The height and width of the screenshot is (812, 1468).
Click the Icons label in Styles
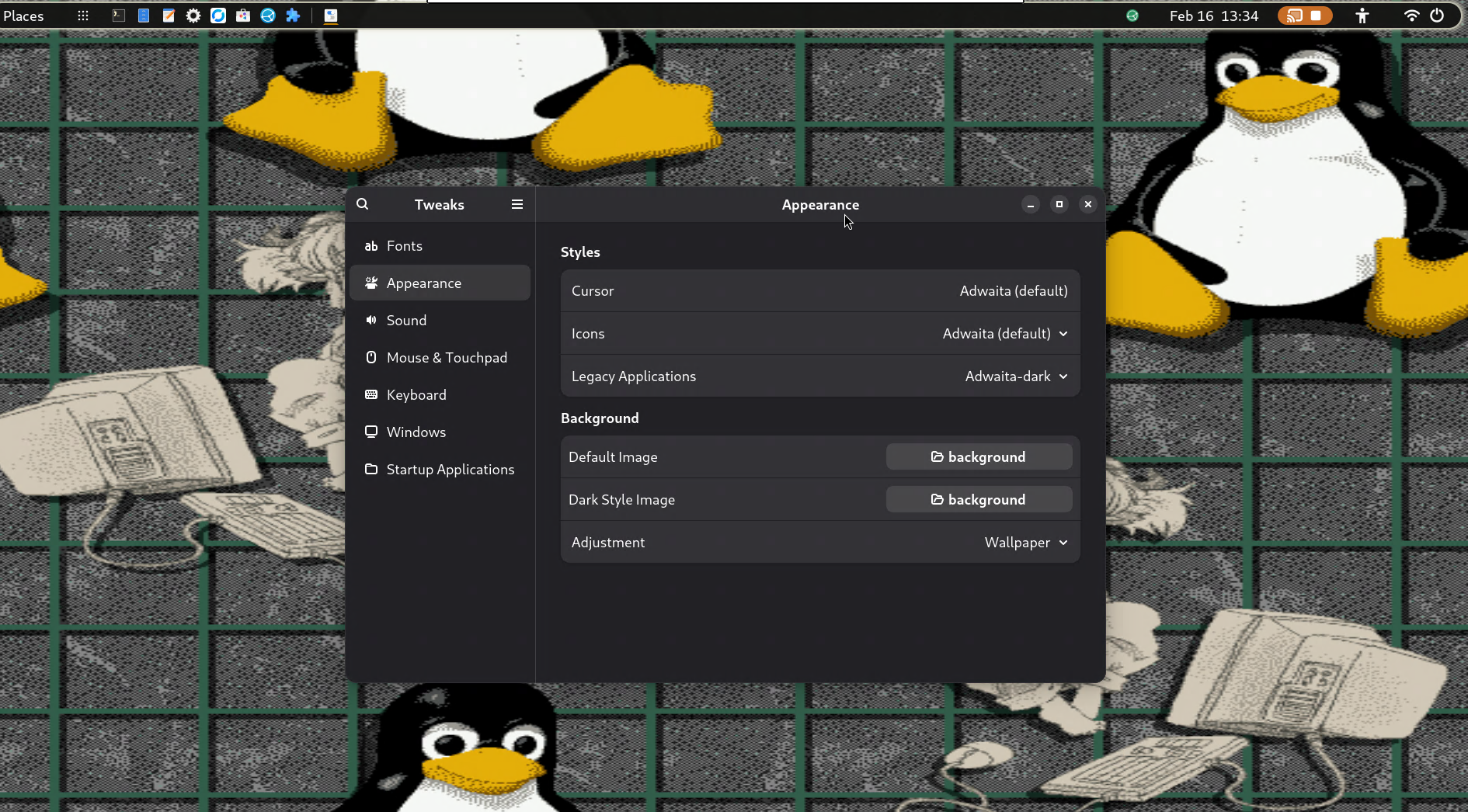(x=588, y=334)
